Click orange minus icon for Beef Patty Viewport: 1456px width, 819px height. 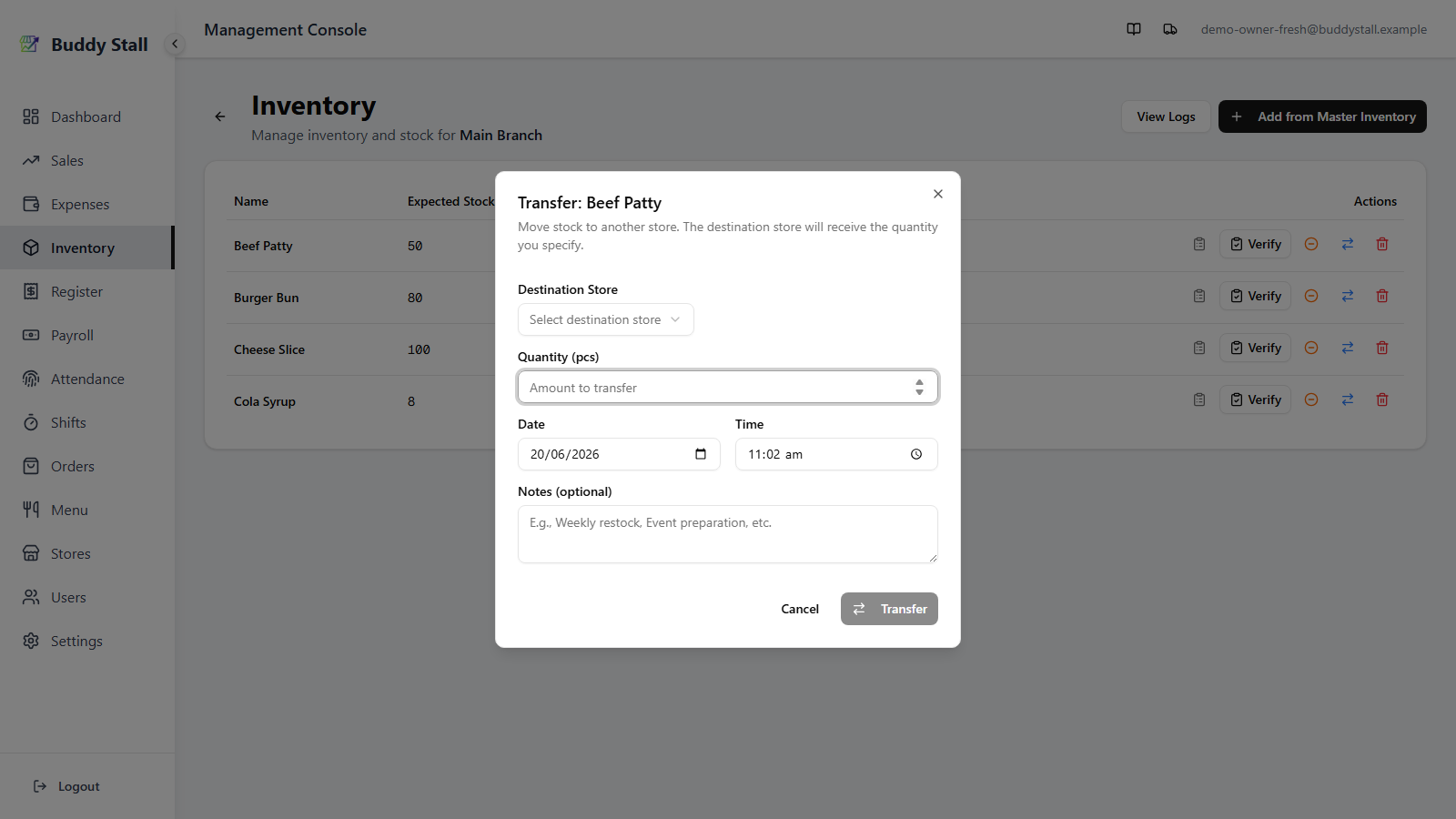1311,244
